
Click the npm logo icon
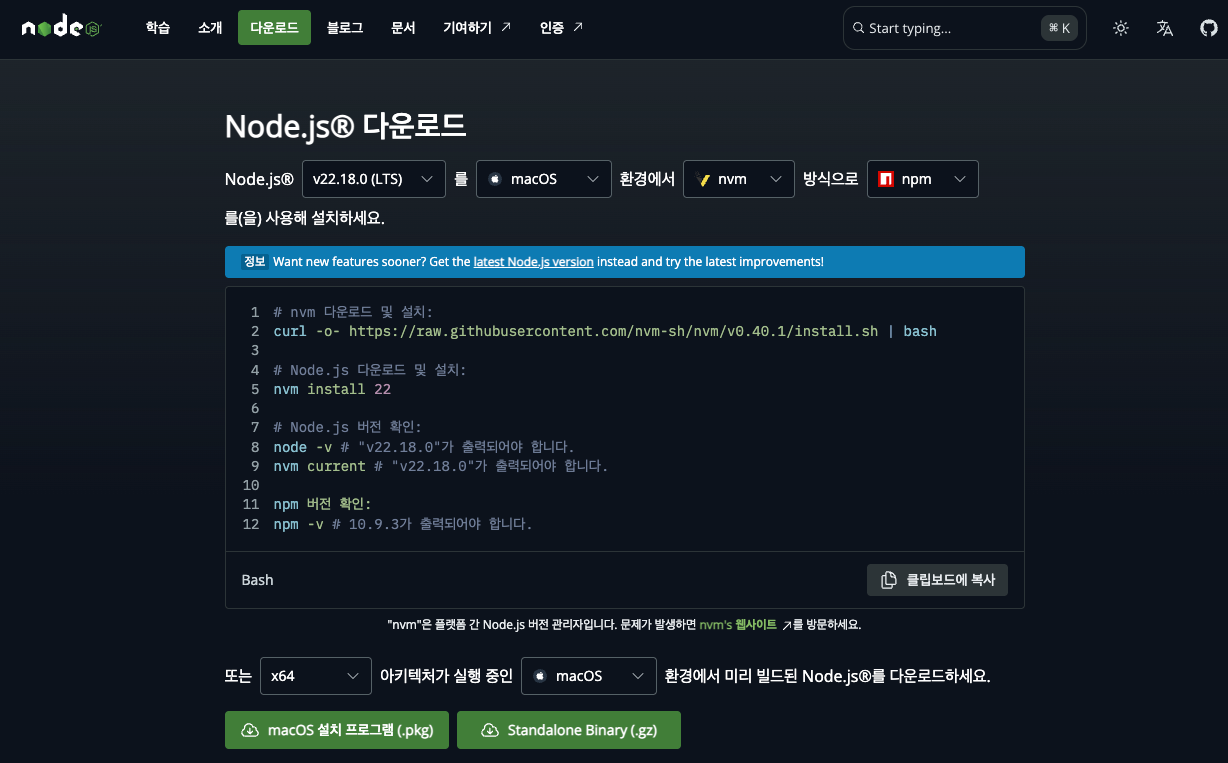885,179
